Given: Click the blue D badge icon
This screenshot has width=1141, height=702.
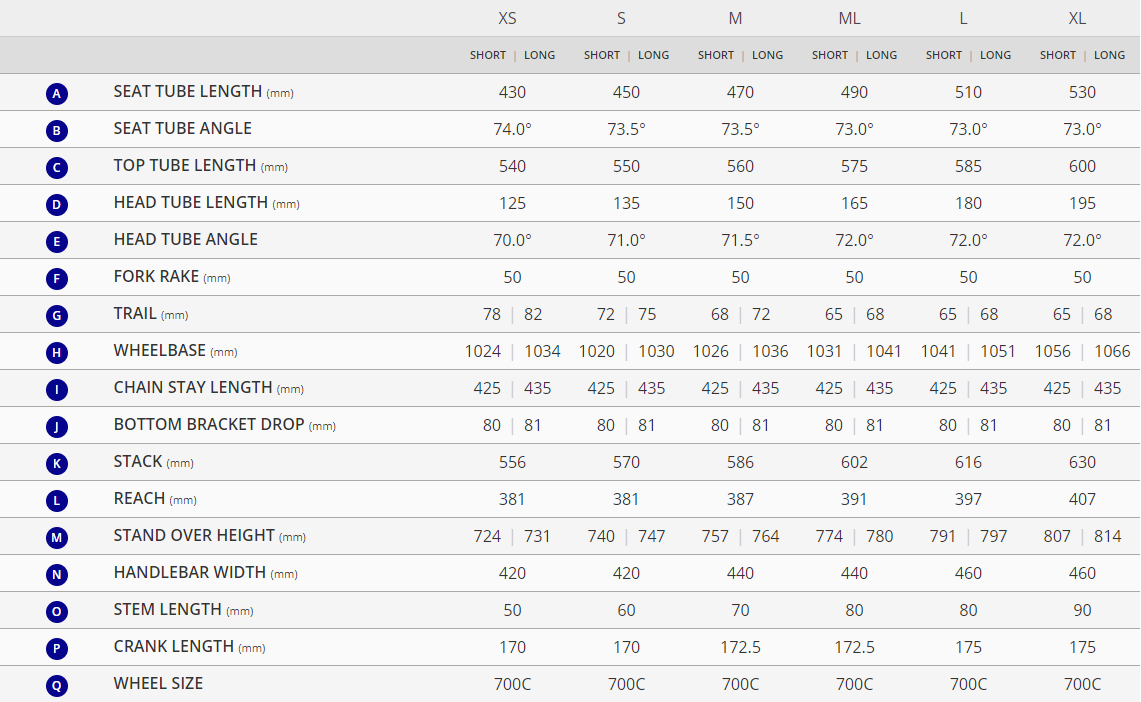Looking at the screenshot, I should (x=57, y=205).
